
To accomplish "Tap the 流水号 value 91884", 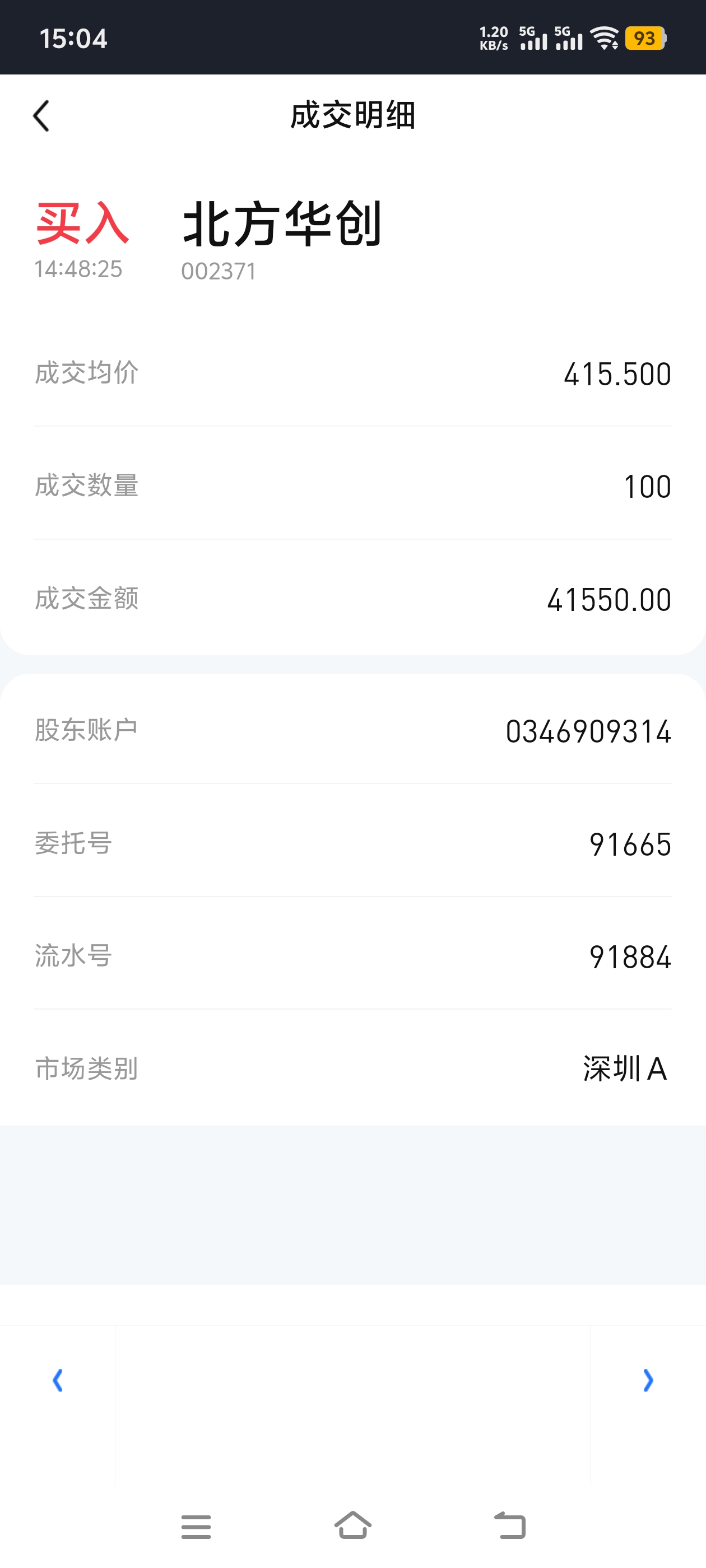I will pos(630,957).
